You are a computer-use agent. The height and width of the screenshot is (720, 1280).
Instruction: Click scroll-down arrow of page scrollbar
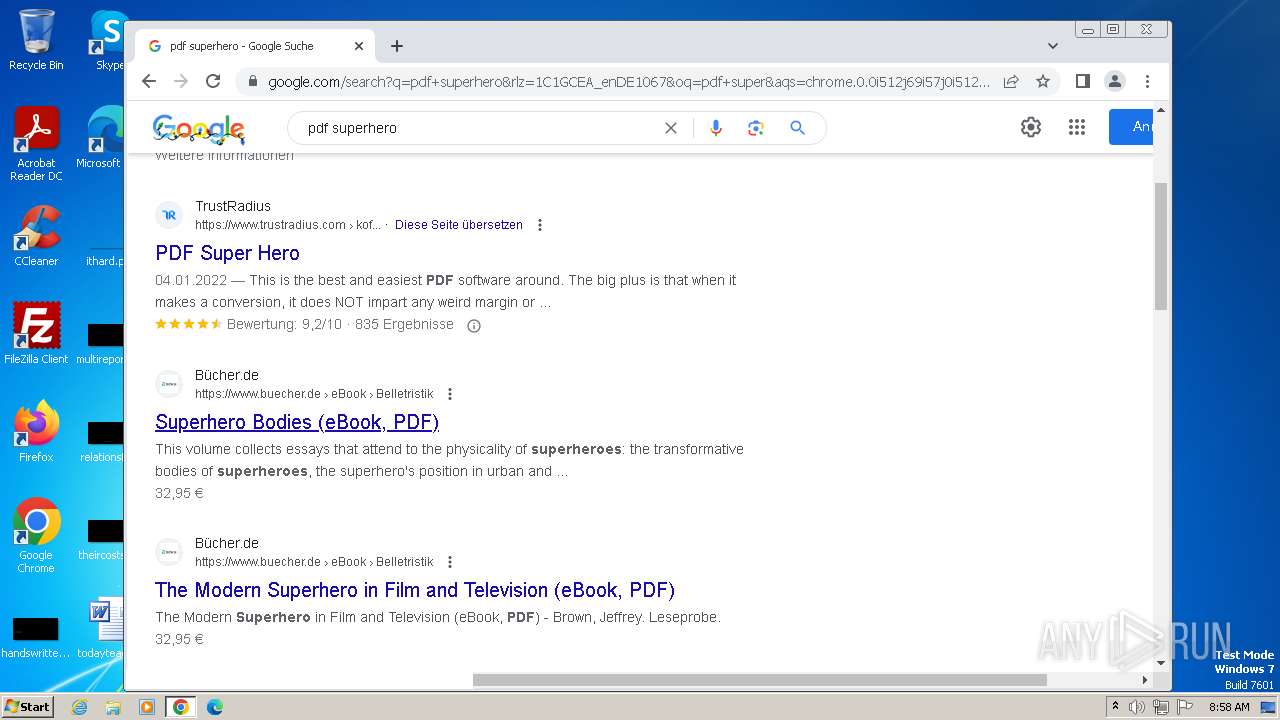click(x=1161, y=662)
